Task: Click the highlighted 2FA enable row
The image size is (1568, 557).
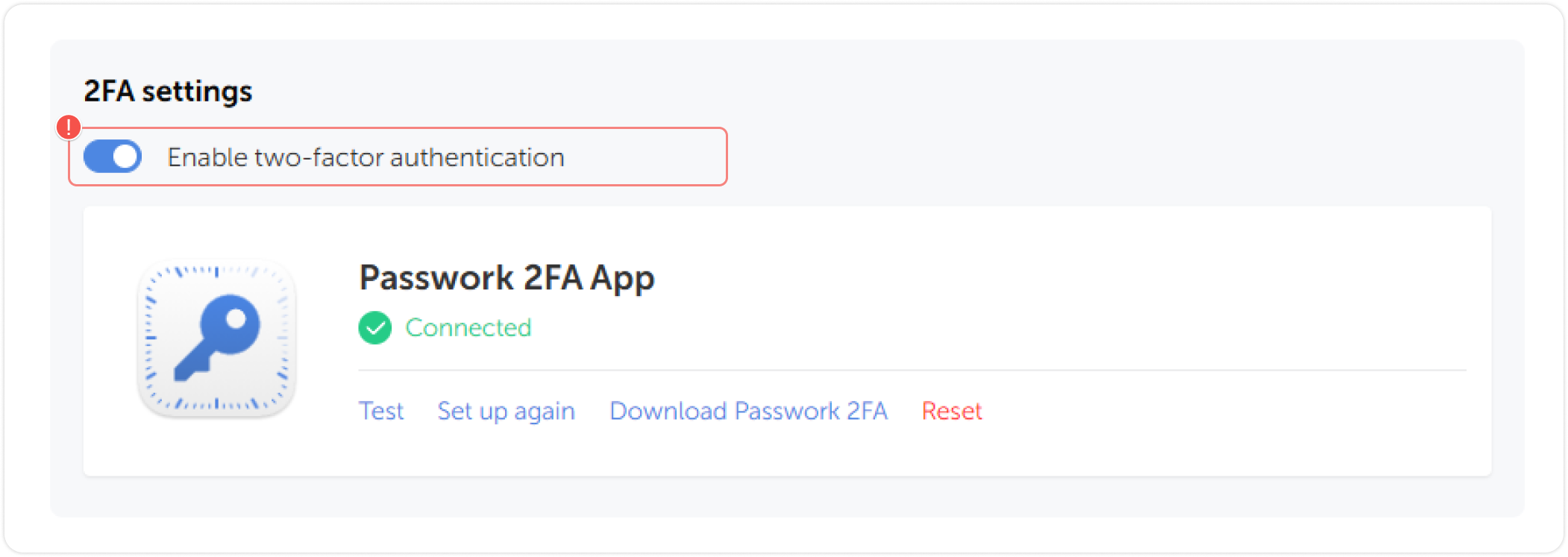Action: click(x=398, y=157)
